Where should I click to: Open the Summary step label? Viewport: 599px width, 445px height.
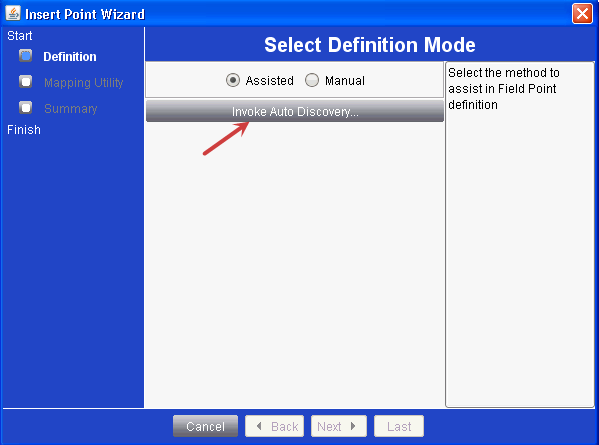71,108
